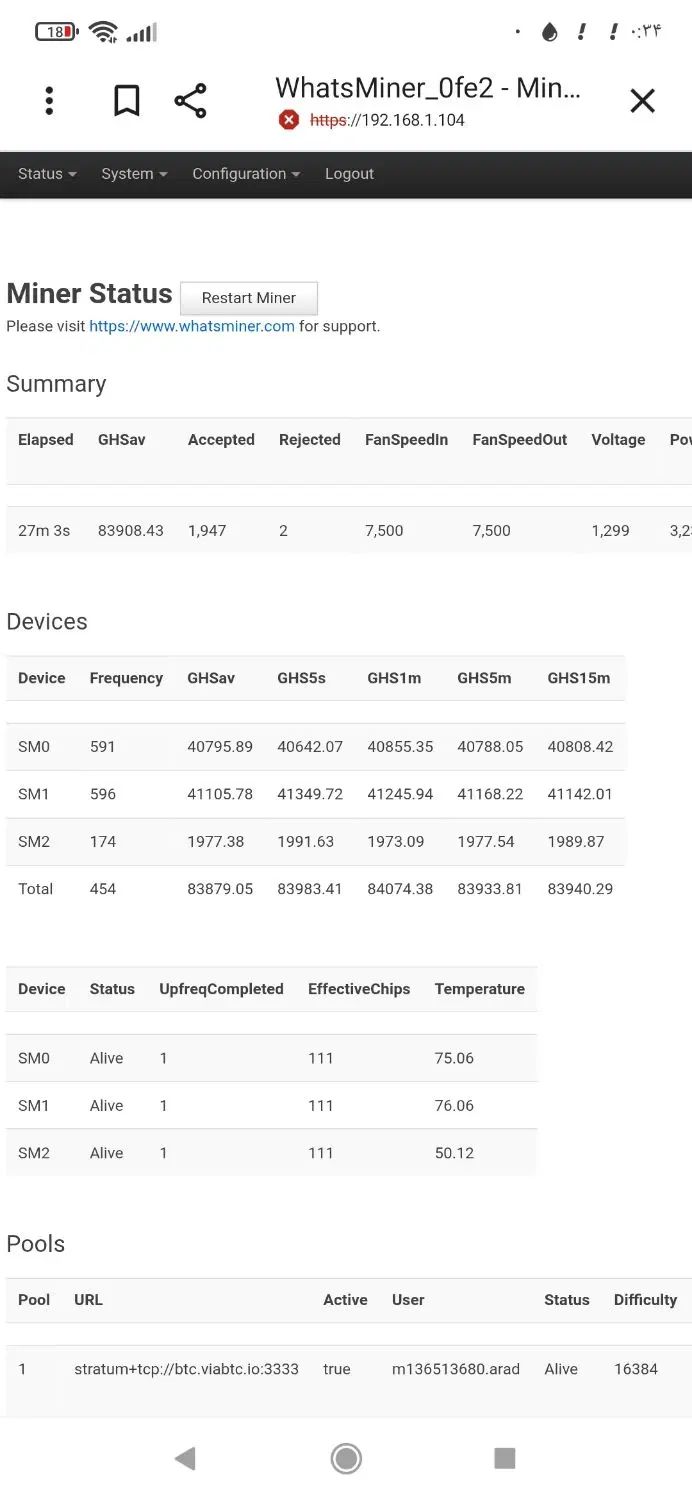Tap the Android back navigation triangle

click(185, 1458)
